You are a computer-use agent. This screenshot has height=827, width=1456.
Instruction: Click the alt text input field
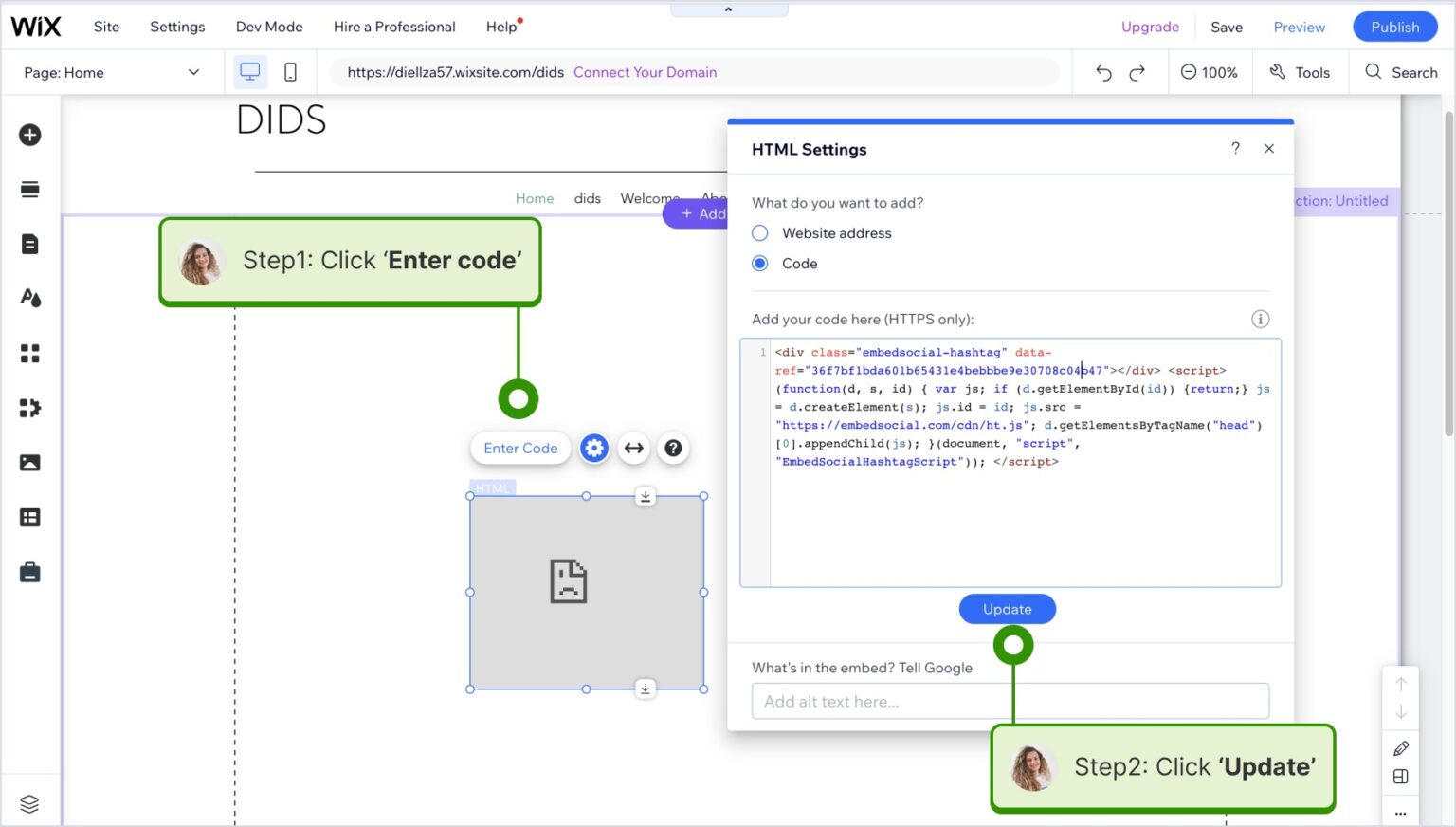pos(1010,702)
